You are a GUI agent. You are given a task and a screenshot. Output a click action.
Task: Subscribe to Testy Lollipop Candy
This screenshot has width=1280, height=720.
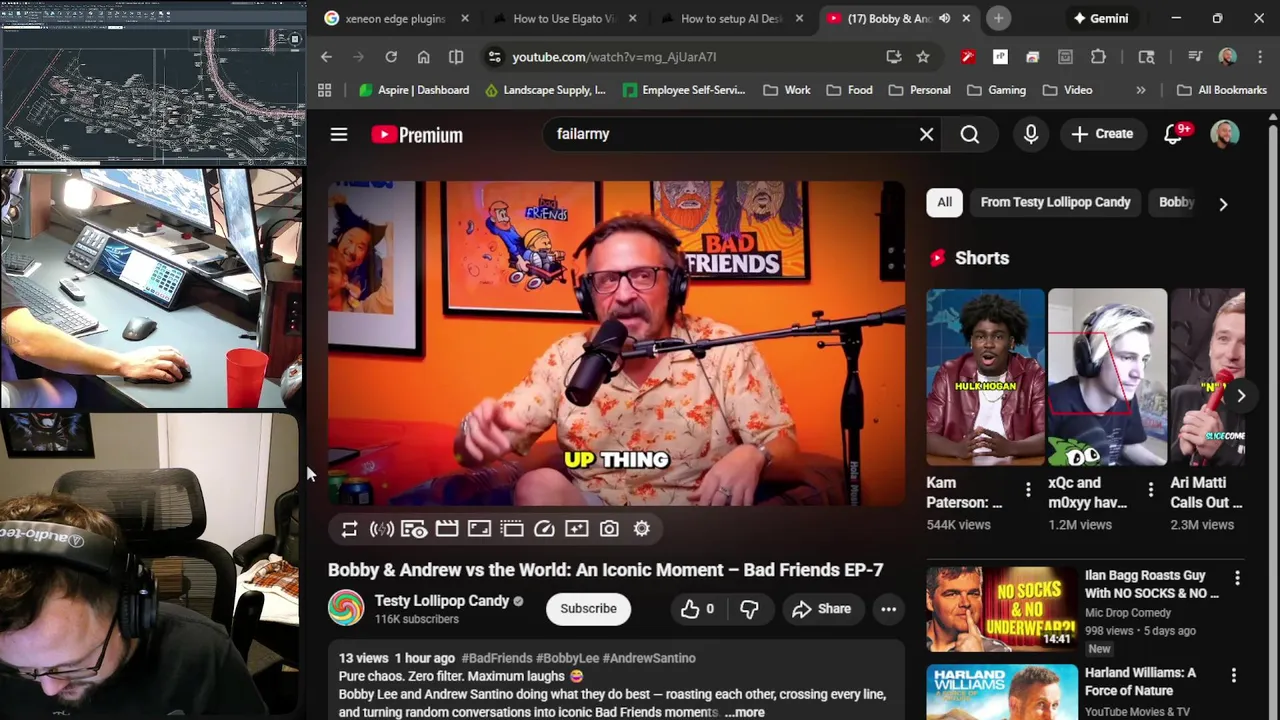point(588,609)
